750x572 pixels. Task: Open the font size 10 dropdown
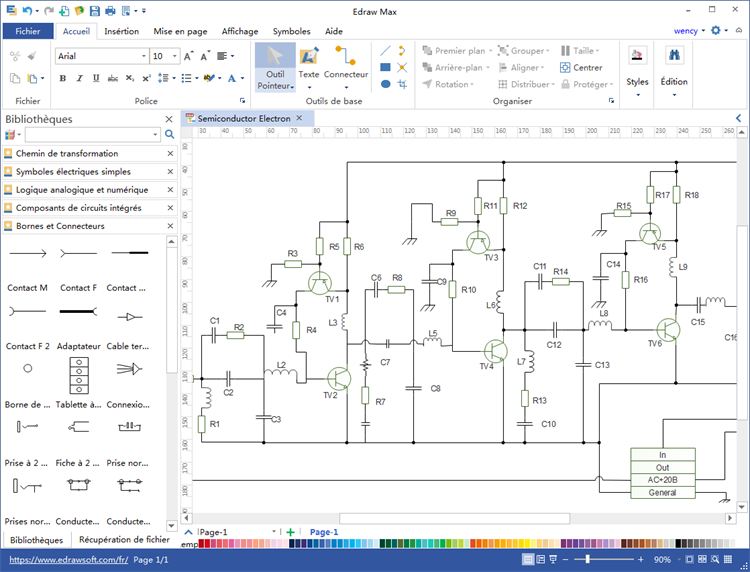pyautogui.click(x=175, y=56)
